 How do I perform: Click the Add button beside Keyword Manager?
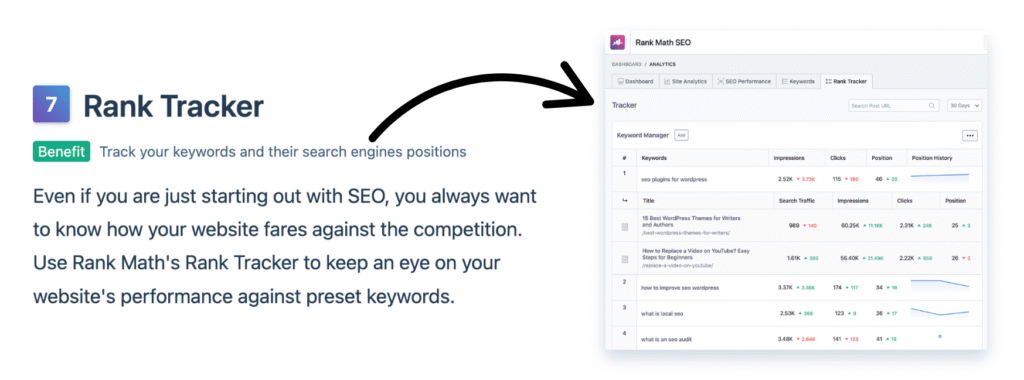(x=681, y=135)
